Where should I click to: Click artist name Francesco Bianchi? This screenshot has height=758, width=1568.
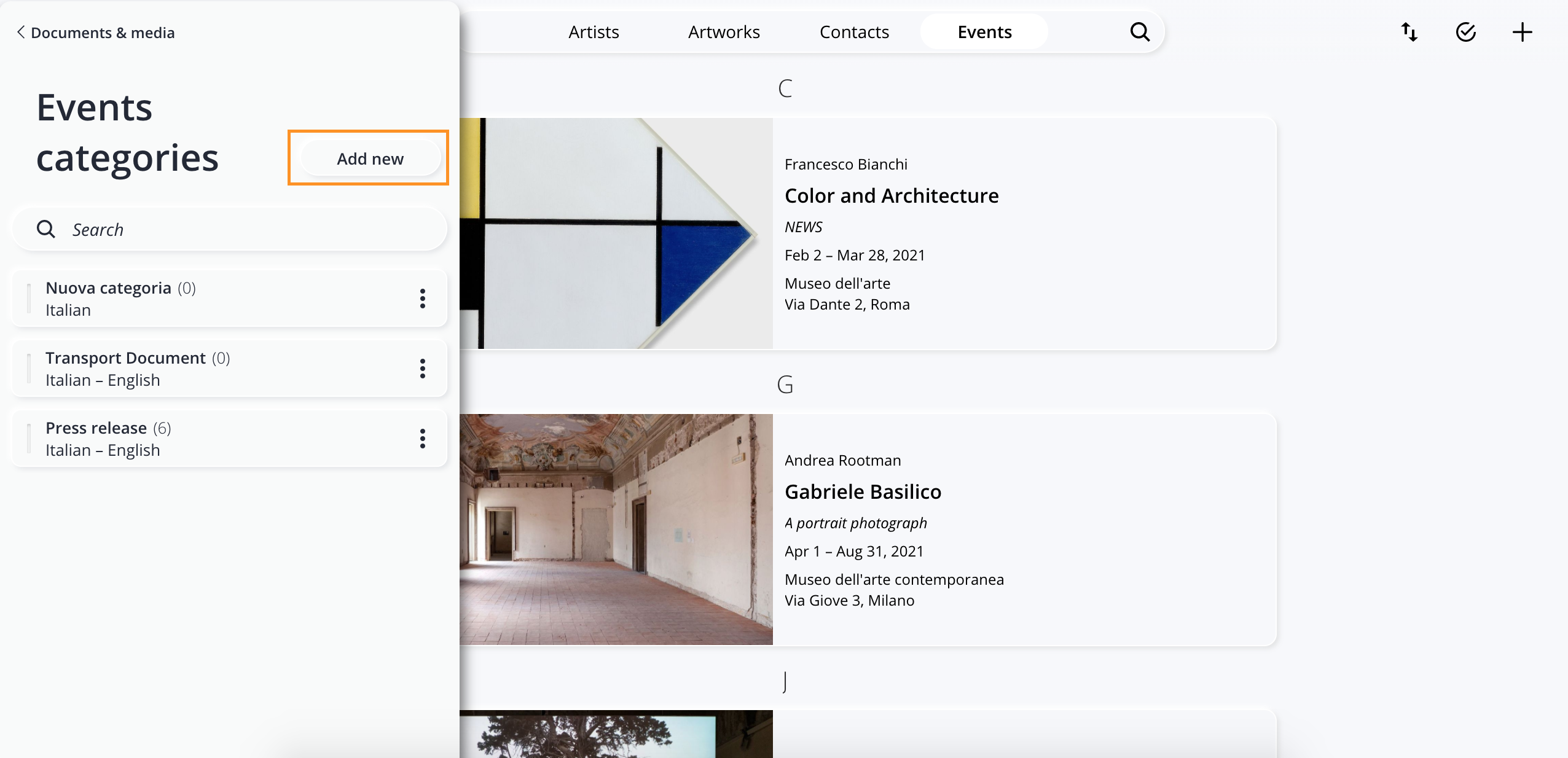(x=846, y=165)
